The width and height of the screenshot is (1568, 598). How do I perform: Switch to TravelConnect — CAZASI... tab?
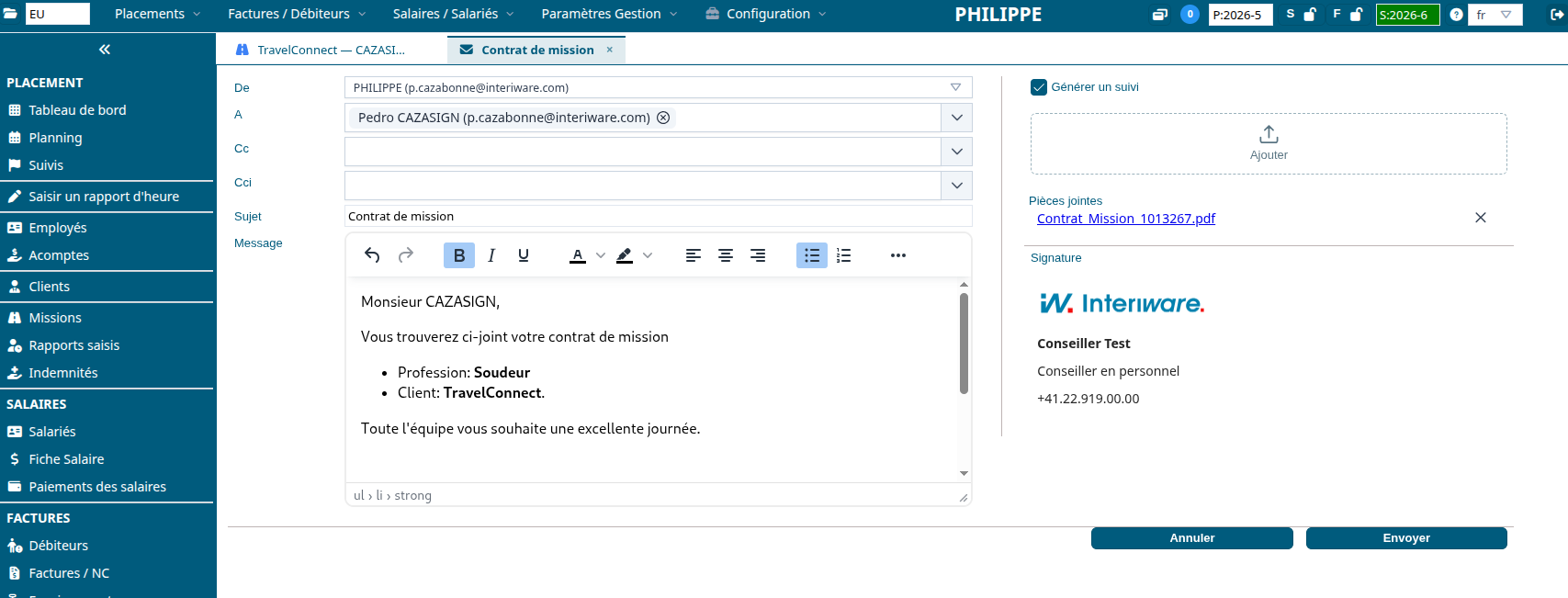point(321,50)
